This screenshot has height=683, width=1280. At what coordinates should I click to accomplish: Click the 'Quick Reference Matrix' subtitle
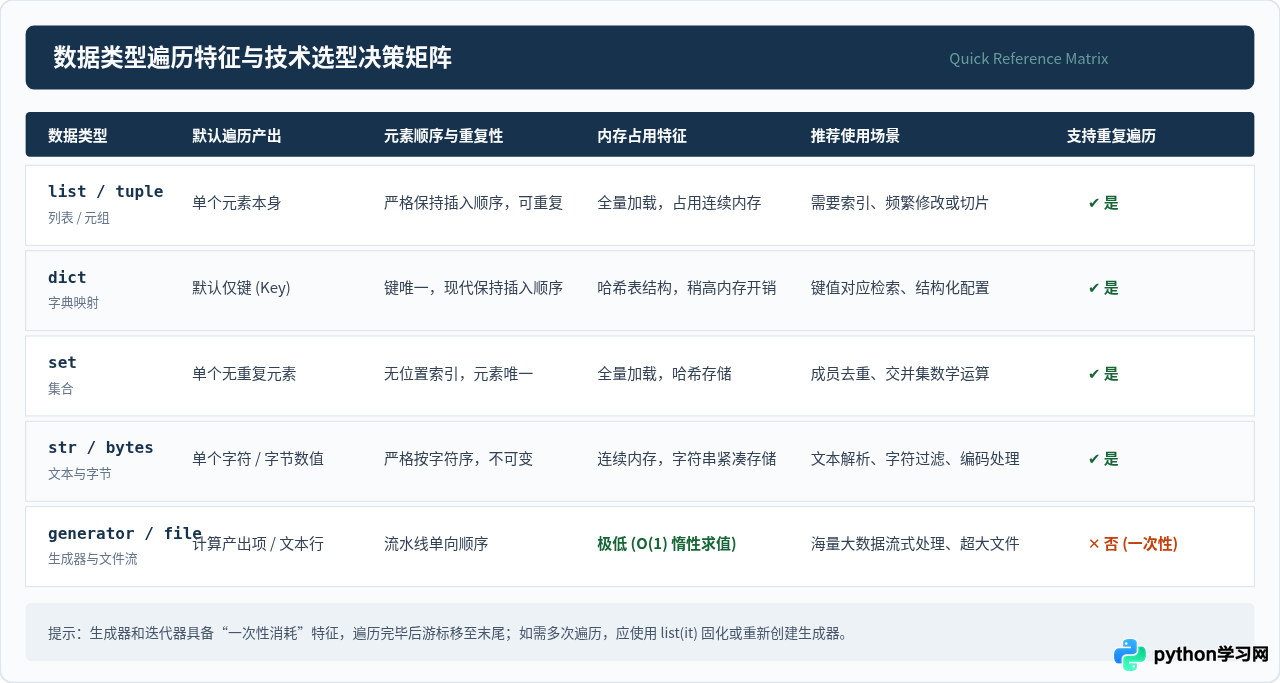pos(1029,59)
